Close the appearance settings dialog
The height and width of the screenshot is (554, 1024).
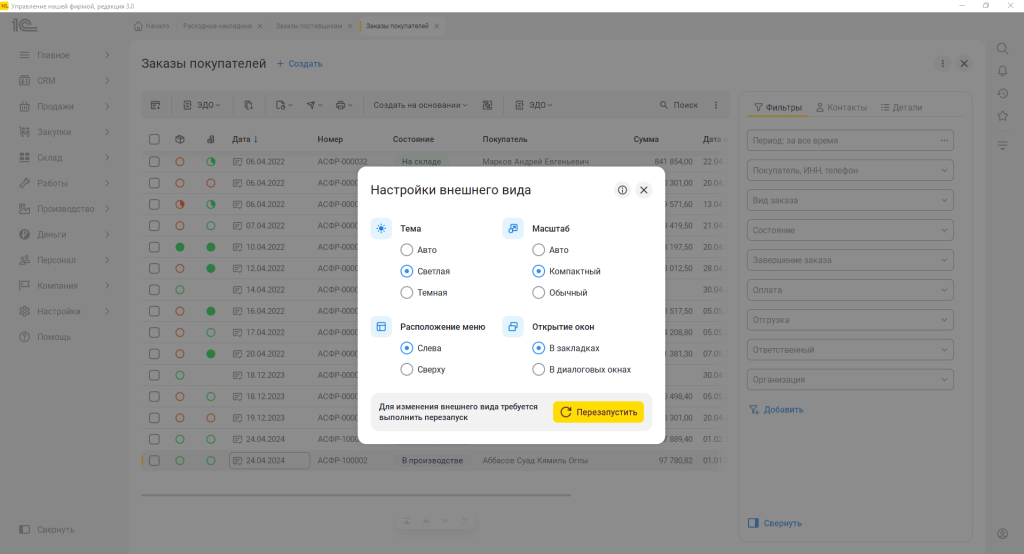click(644, 190)
